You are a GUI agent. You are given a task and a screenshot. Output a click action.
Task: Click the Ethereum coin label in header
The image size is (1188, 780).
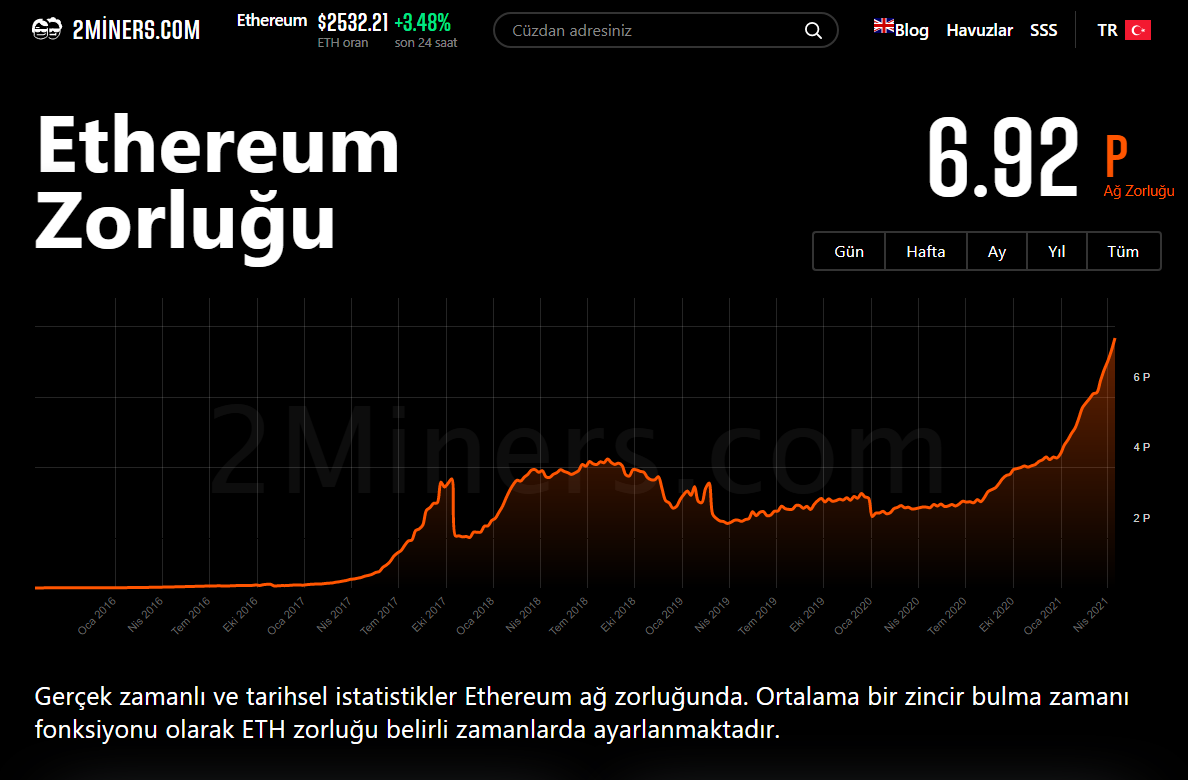point(272,20)
